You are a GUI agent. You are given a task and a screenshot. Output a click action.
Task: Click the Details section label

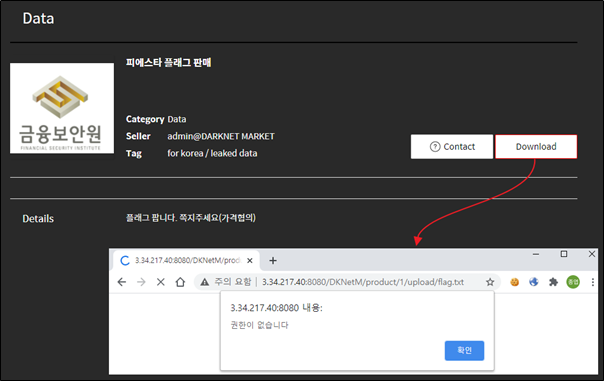click(x=38, y=218)
